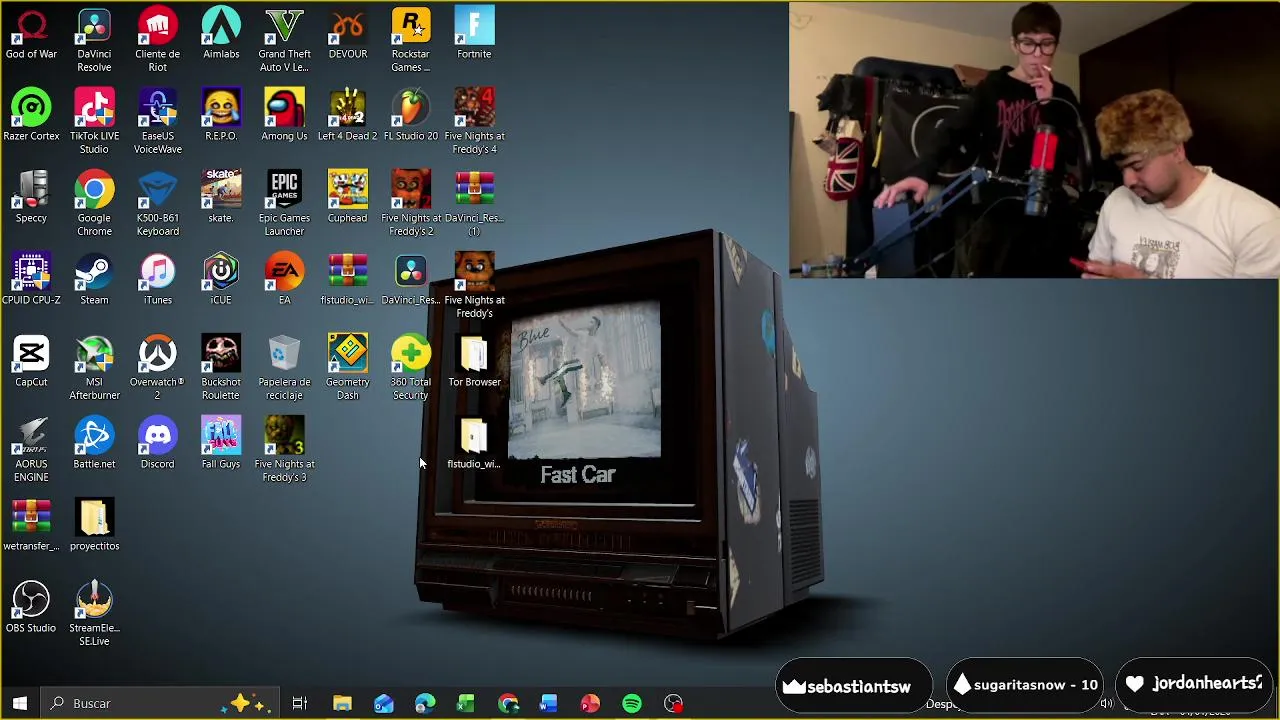Open the CapCut desktop shortcut

point(31,362)
